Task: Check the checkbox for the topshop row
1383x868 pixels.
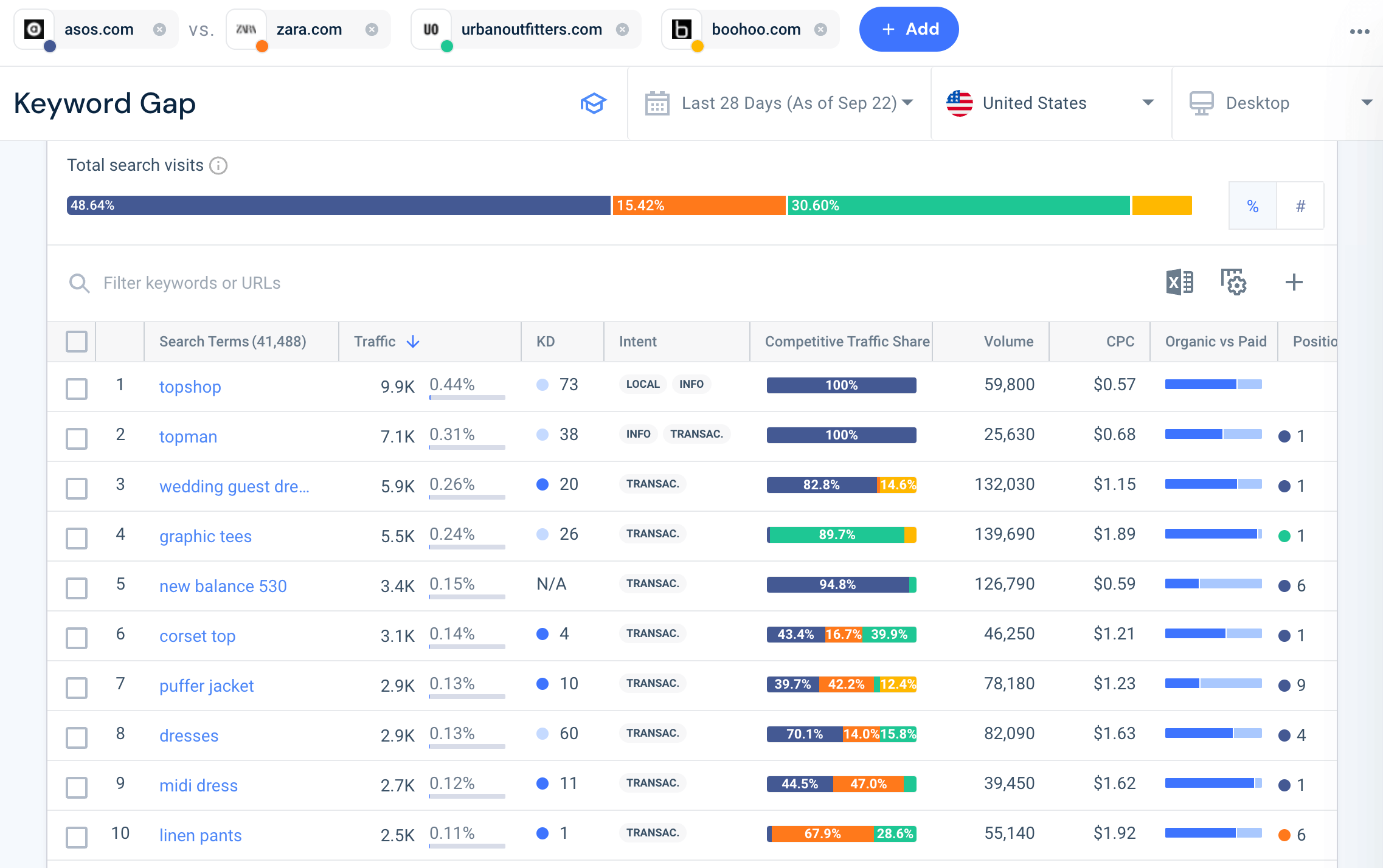Action: [x=76, y=389]
